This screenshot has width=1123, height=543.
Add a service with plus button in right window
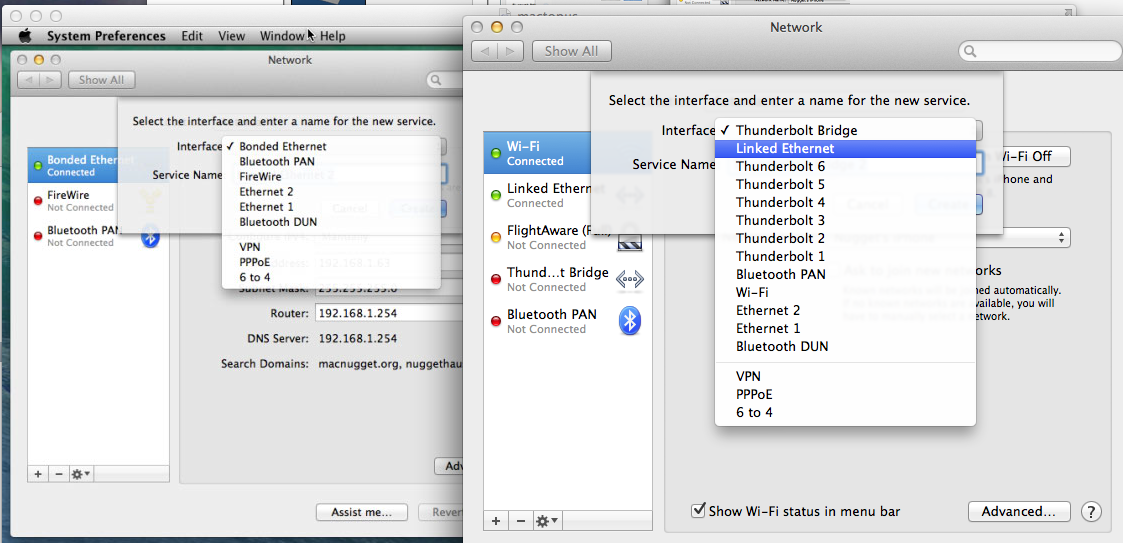click(496, 521)
